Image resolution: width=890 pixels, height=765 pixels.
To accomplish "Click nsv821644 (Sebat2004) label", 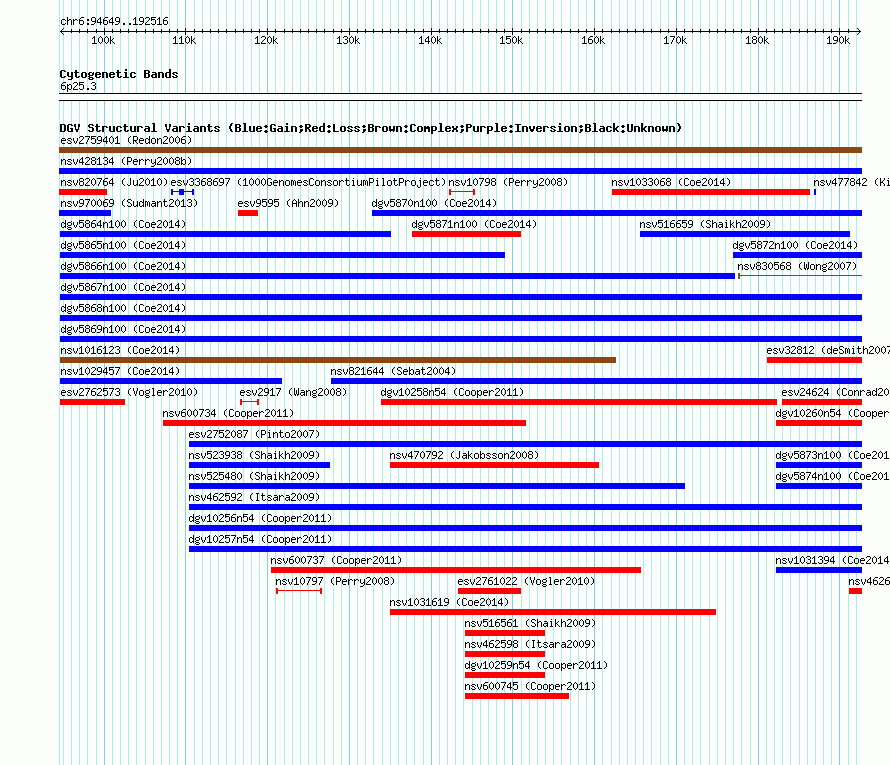I will tap(393, 371).
